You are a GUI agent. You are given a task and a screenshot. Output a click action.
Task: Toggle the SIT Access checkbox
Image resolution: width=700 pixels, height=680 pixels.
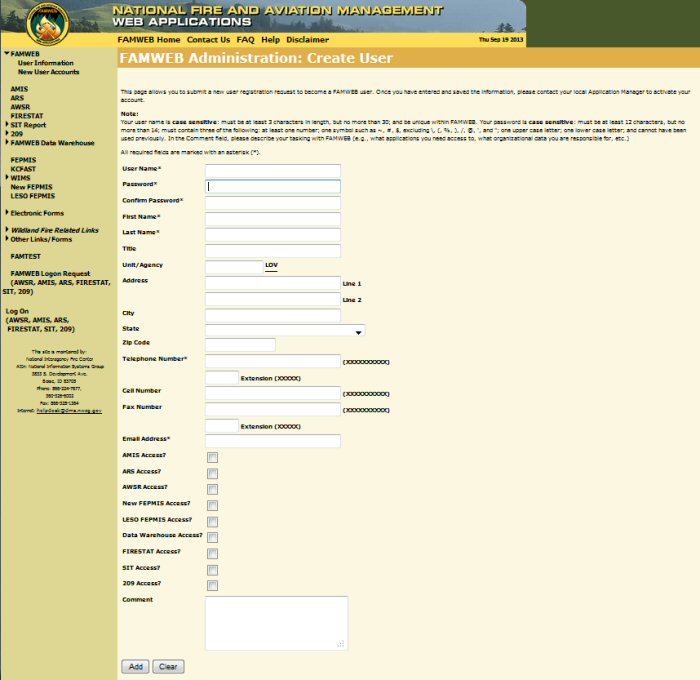tap(212, 570)
